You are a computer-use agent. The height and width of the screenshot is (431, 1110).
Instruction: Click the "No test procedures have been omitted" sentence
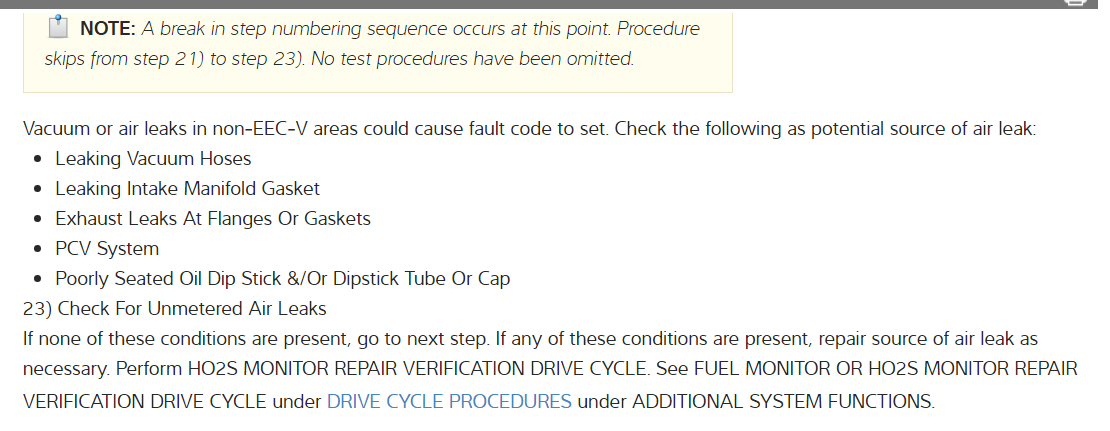point(472,58)
